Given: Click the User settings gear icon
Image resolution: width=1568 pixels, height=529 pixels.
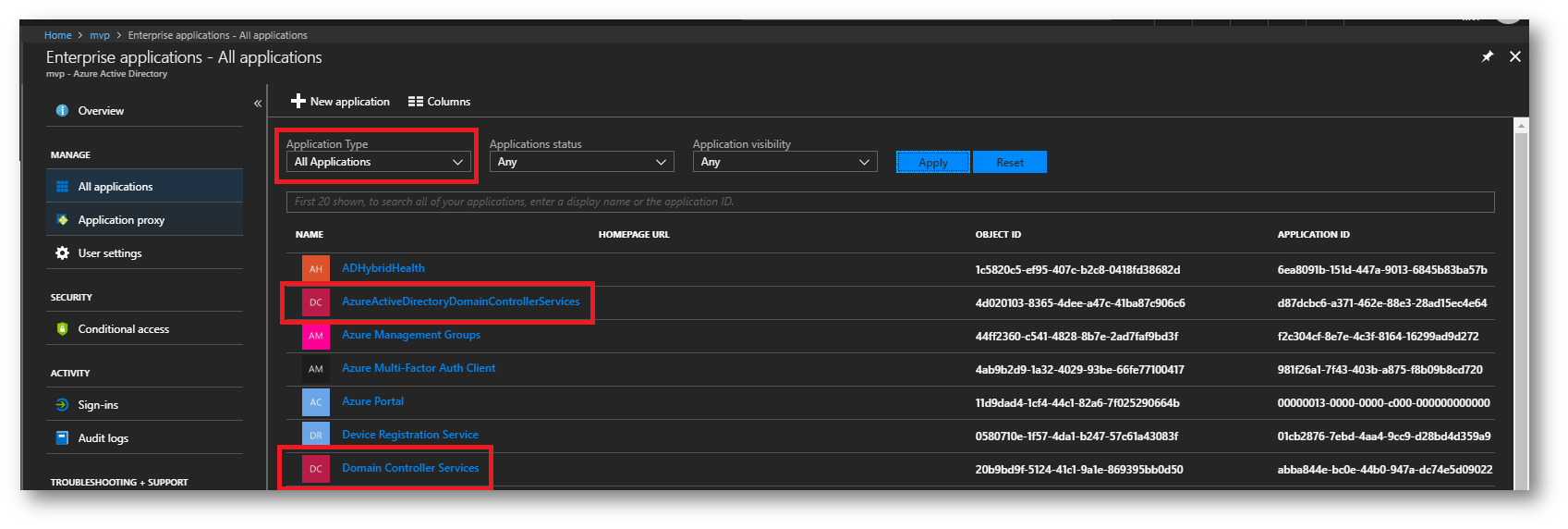Looking at the screenshot, I should coord(62,253).
